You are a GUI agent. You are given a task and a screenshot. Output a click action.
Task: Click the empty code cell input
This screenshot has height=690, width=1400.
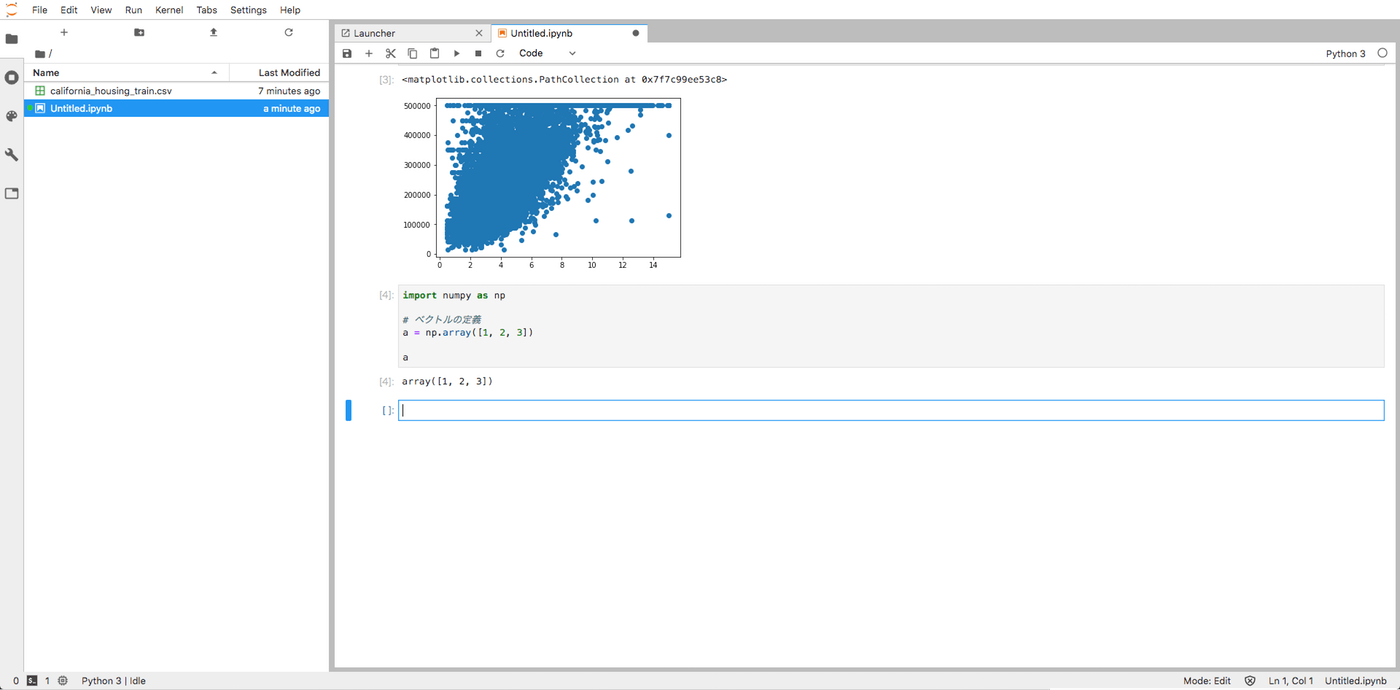(x=891, y=410)
